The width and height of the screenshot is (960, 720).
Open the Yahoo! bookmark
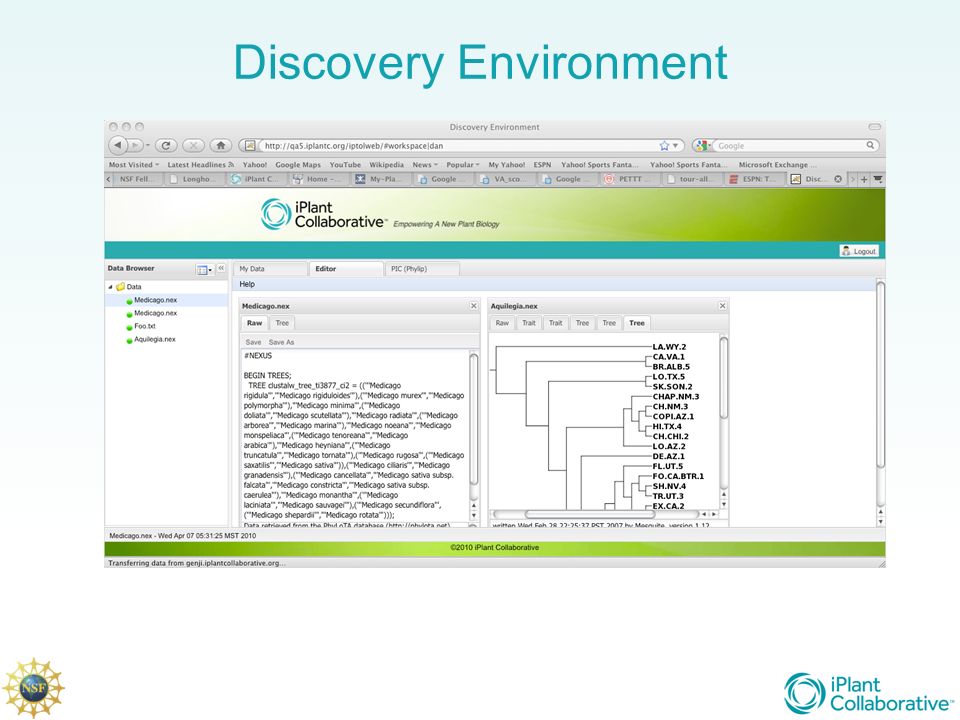coord(255,165)
